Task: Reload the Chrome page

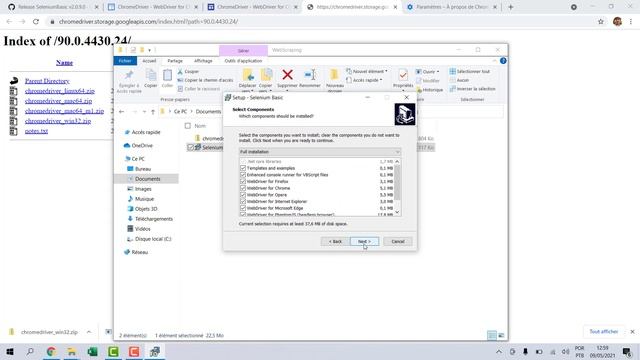Action: [36, 22]
